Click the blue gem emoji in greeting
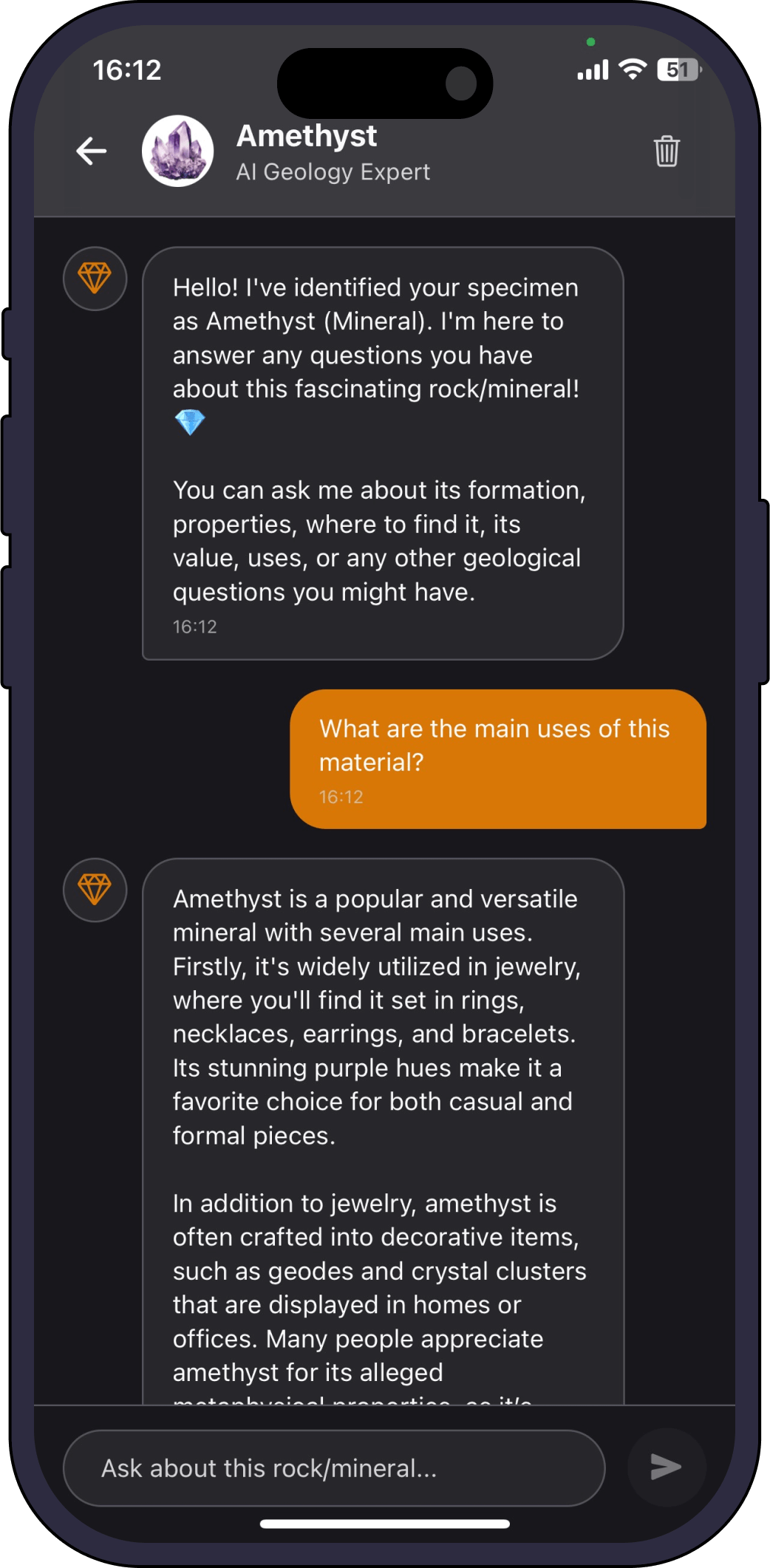This screenshot has height=1568, width=770. point(190,423)
